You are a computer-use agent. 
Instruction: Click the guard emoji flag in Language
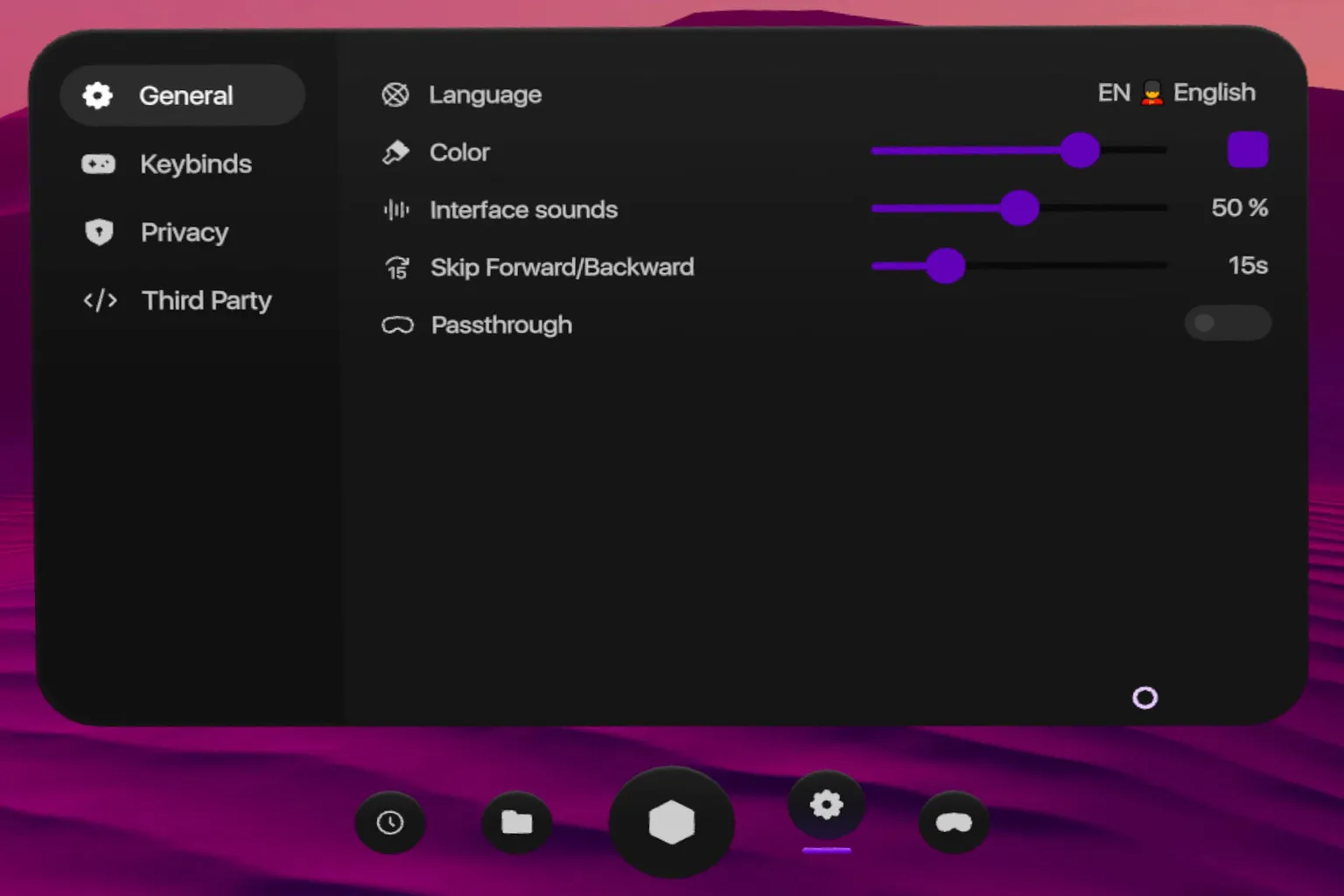1152,93
